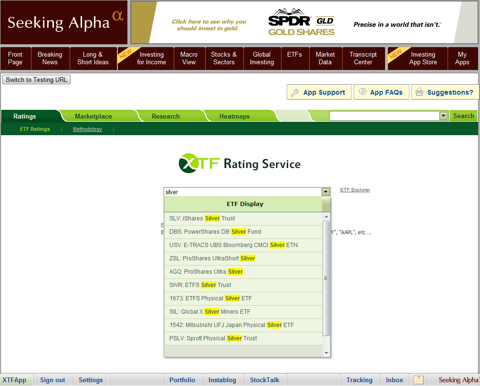
Task: Click the App Support button
Action: coord(319,92)
